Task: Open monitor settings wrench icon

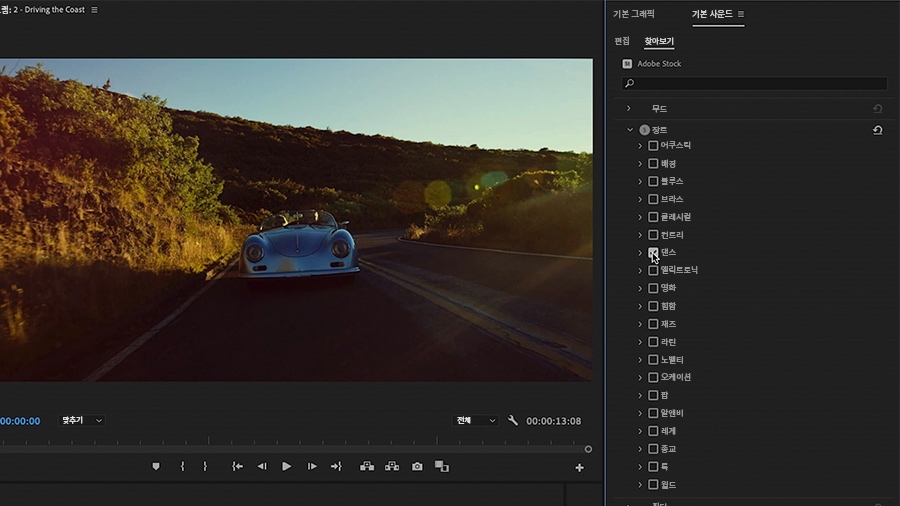Action: [513, 421]
